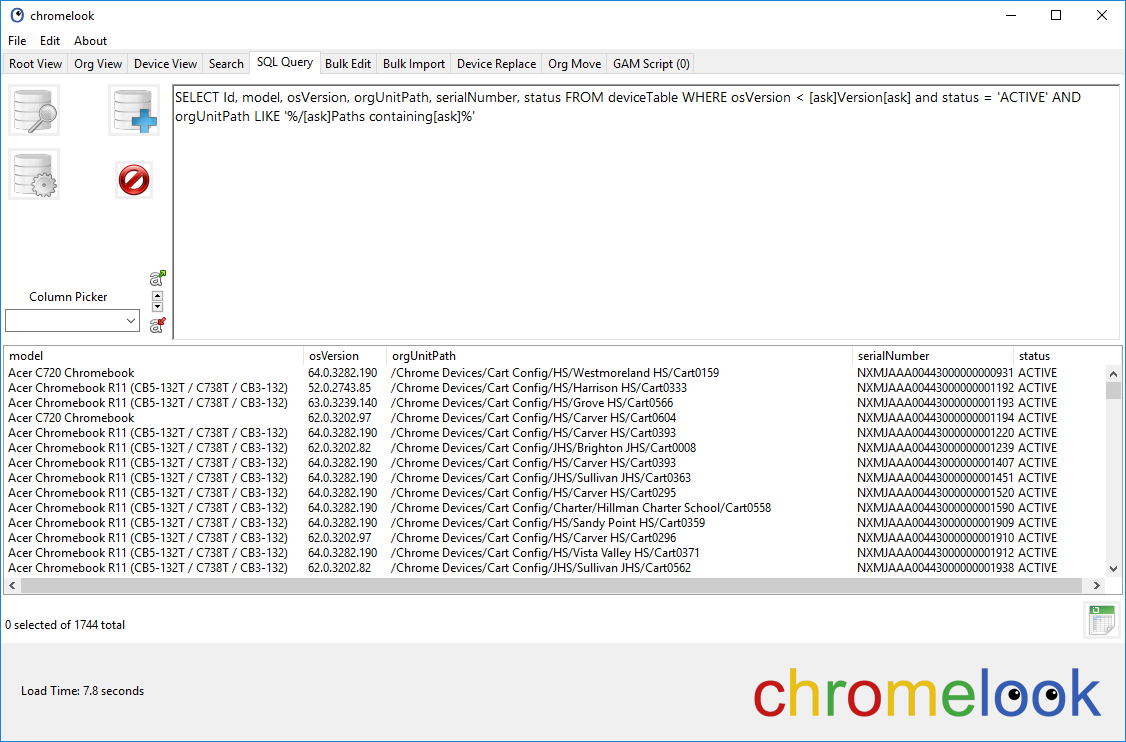This screenshot has width=1126, height=742.
Task: Click the database with blue plus icon
Action: coord(134,111)
